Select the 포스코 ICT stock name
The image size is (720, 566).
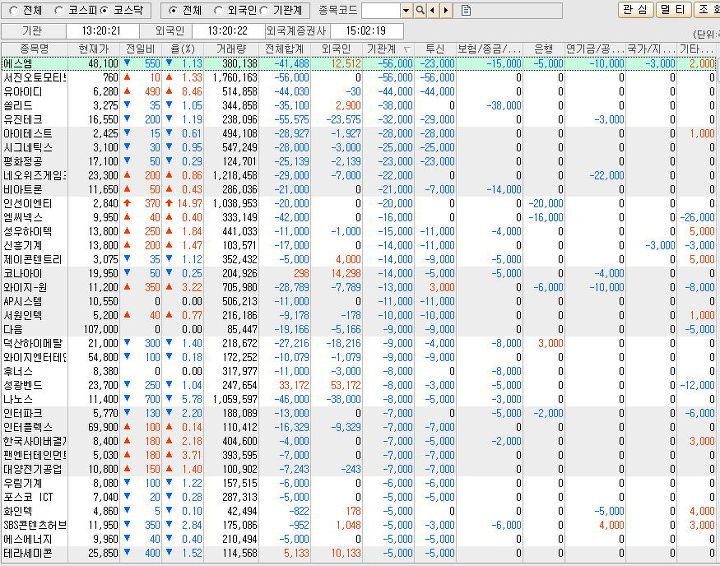click(x=28, y=497)
